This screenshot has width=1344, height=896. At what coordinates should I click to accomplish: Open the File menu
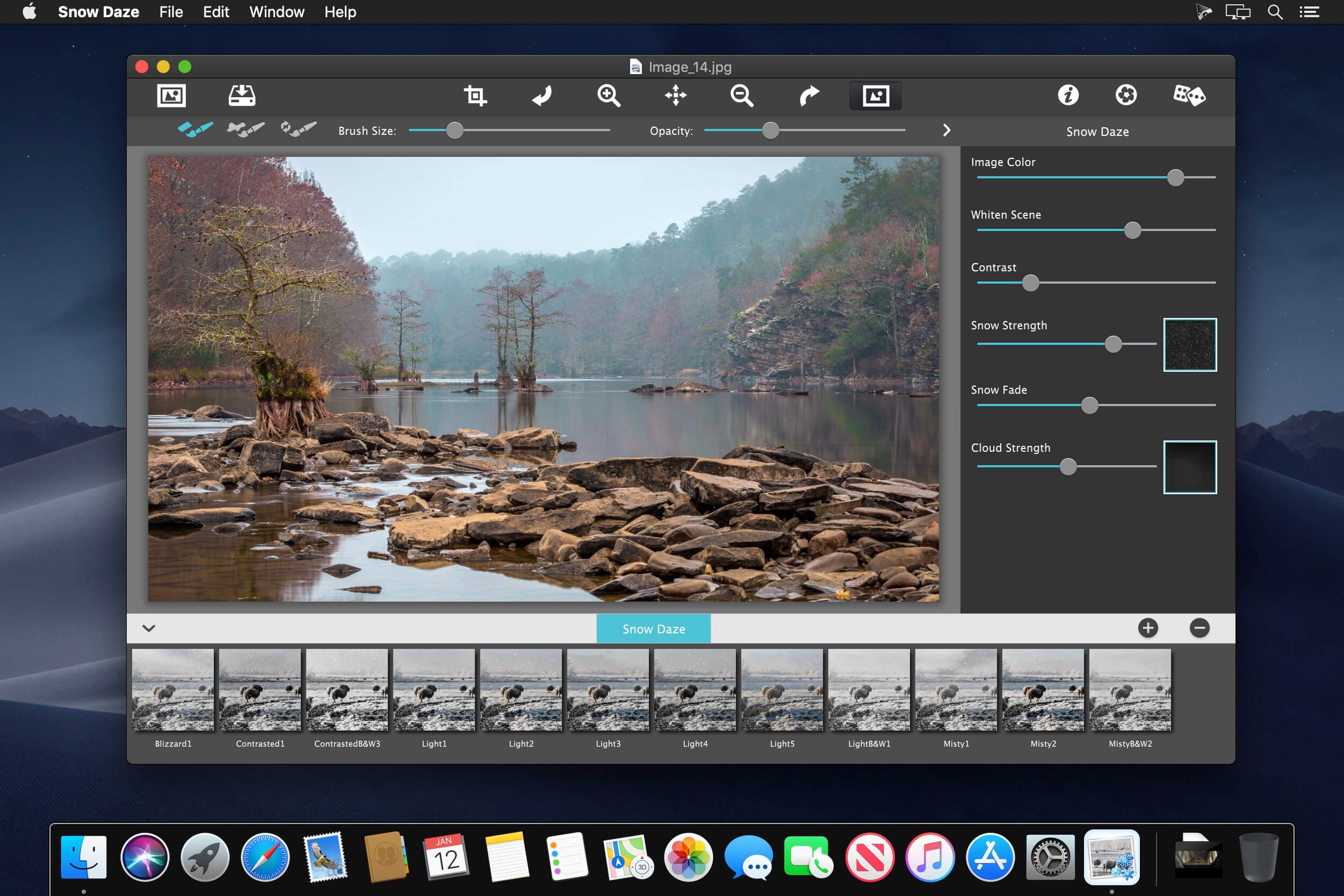coord(171,11)
